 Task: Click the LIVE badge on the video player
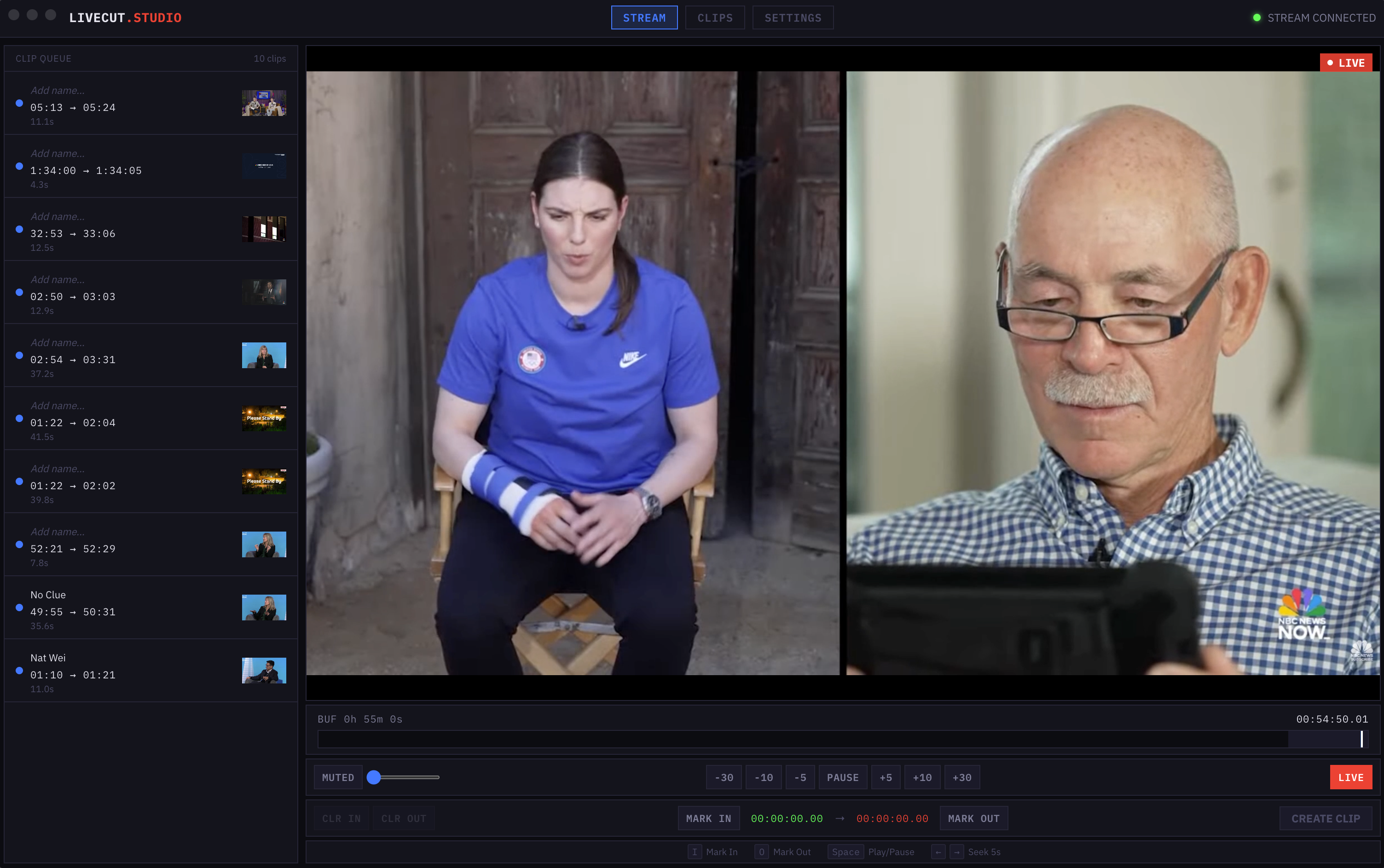(x=1347, y=63)
